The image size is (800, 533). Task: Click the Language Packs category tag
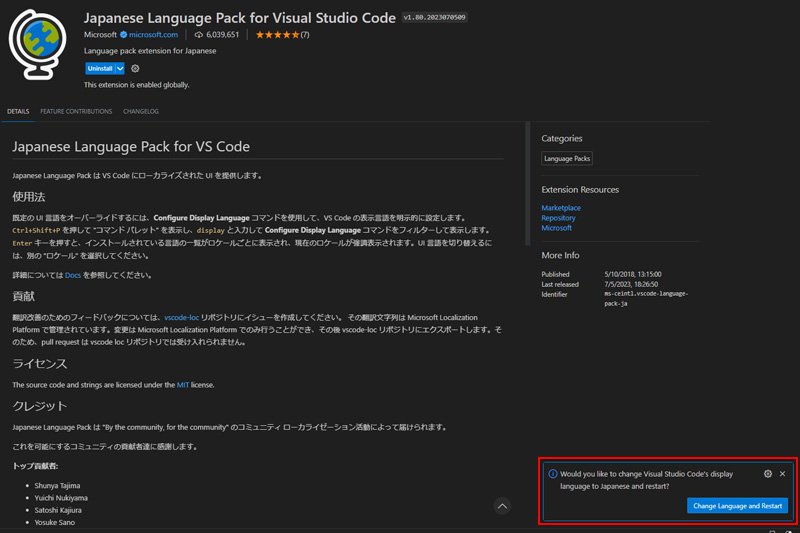coord(567,159)
